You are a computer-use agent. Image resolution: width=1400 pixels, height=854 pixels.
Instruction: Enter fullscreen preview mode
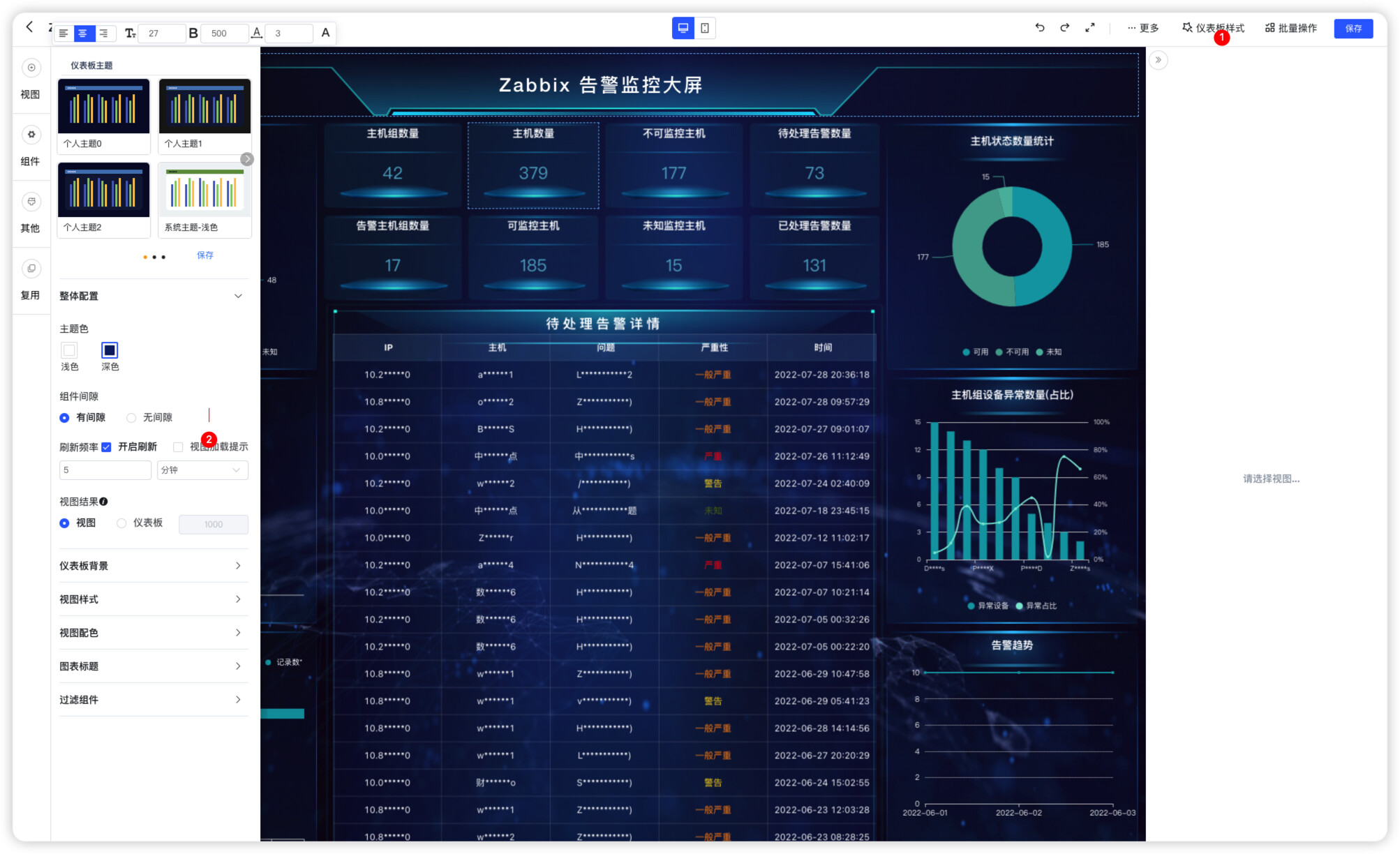(1089, 28)
